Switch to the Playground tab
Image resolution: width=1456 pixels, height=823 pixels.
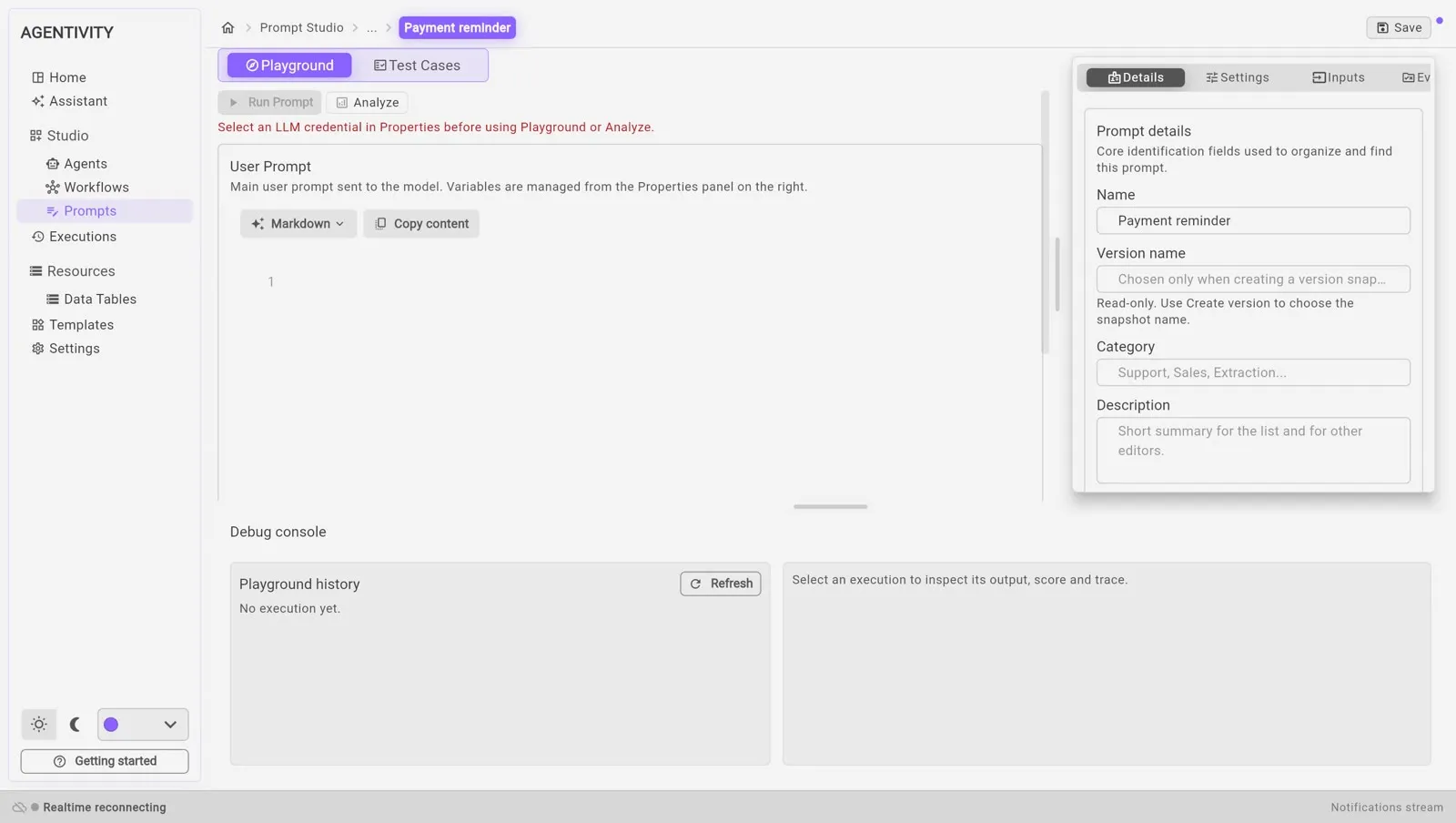point(289,66)
